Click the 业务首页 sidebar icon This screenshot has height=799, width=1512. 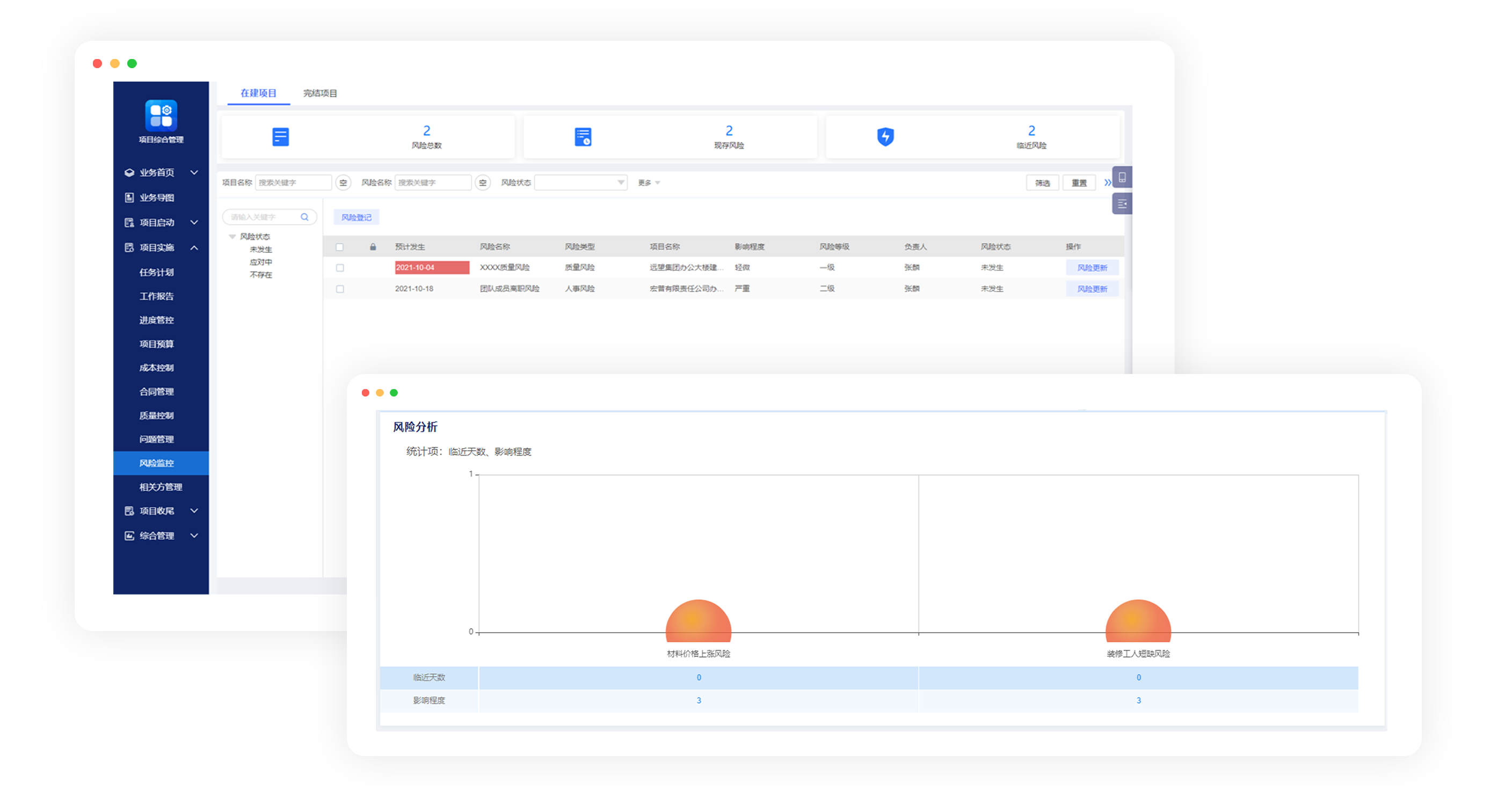point(129,172)
